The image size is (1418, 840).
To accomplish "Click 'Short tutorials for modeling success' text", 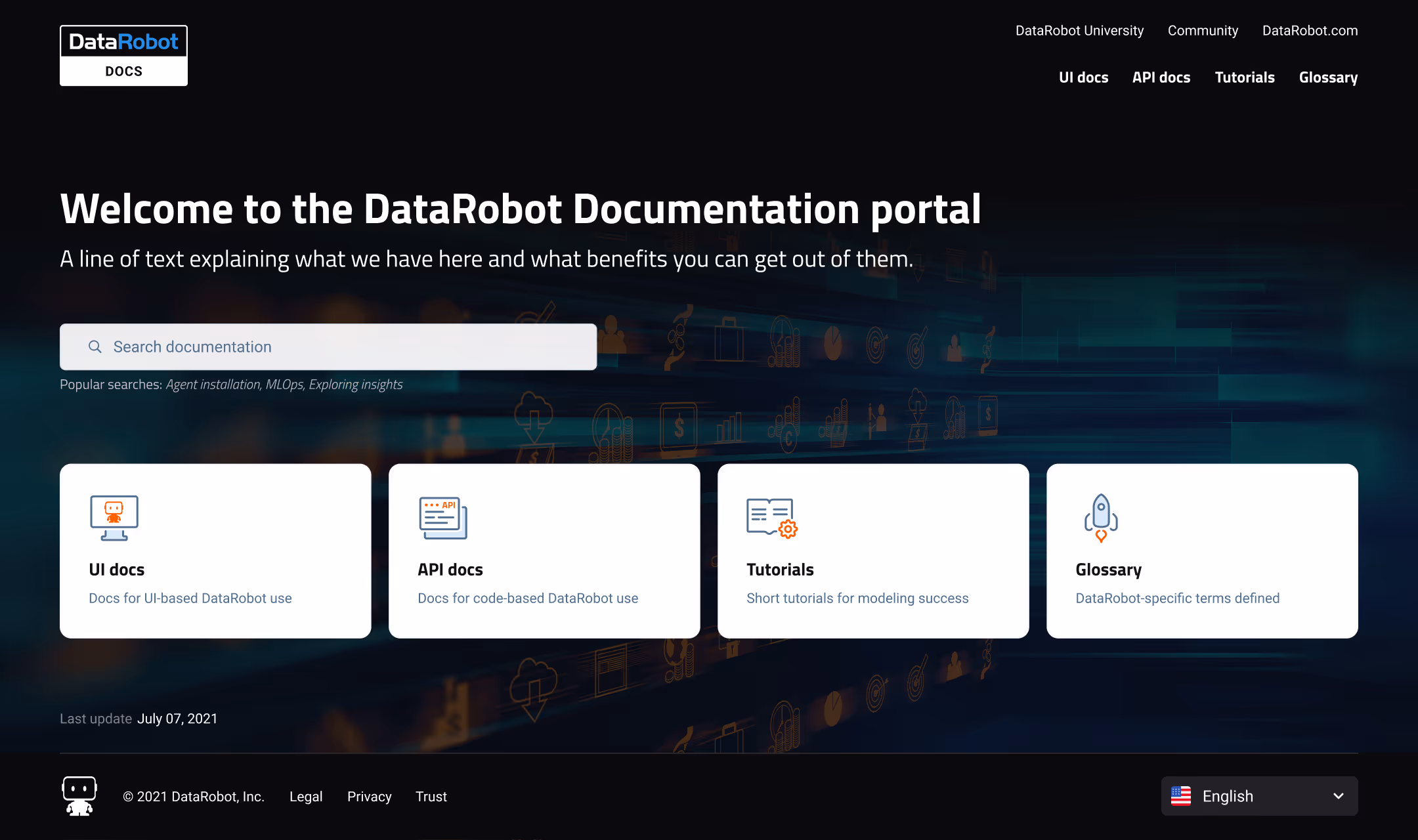I will coord(857,598).
